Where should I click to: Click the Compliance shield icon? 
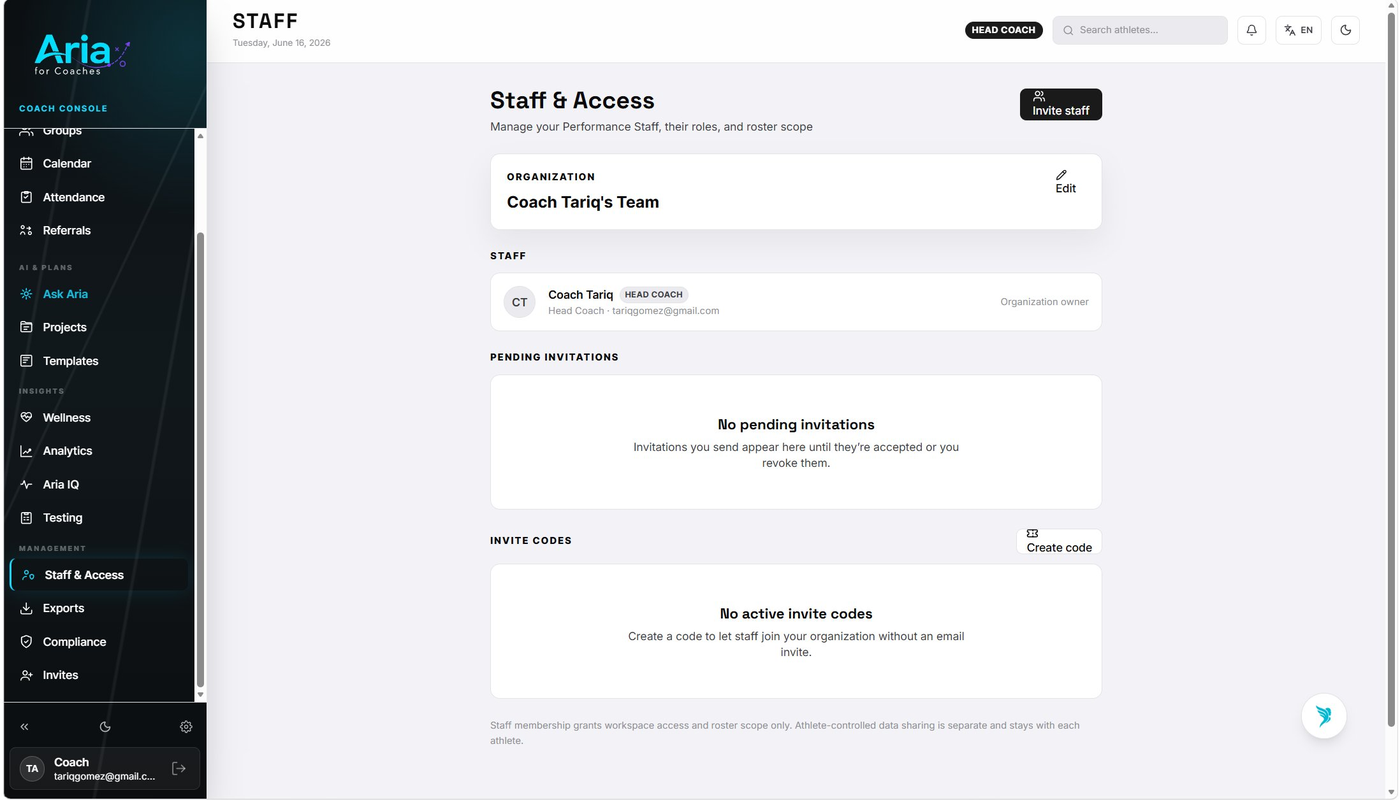coord(27,642)
